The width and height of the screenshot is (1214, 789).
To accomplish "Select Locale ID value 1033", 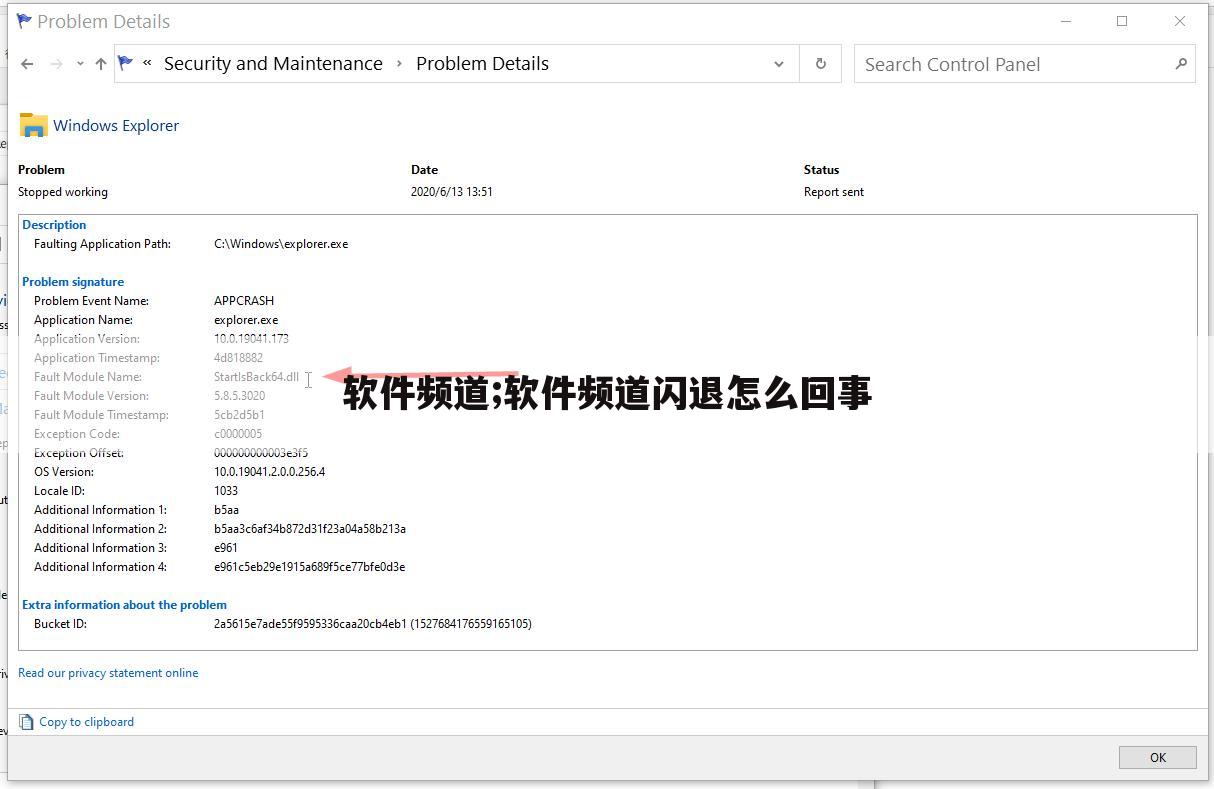I will 226,491.
